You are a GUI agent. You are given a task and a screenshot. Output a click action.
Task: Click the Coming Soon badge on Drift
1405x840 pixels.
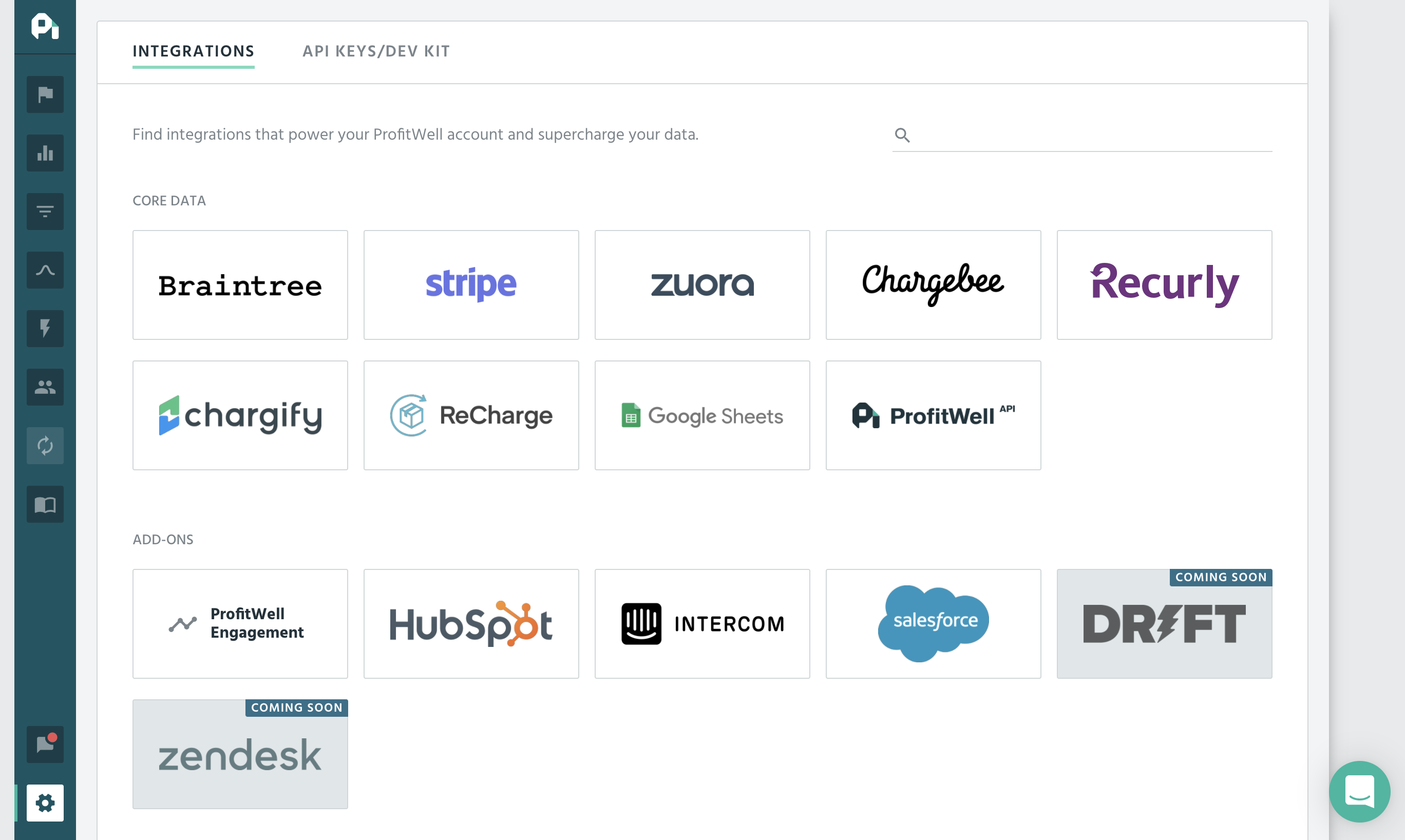1221,577
